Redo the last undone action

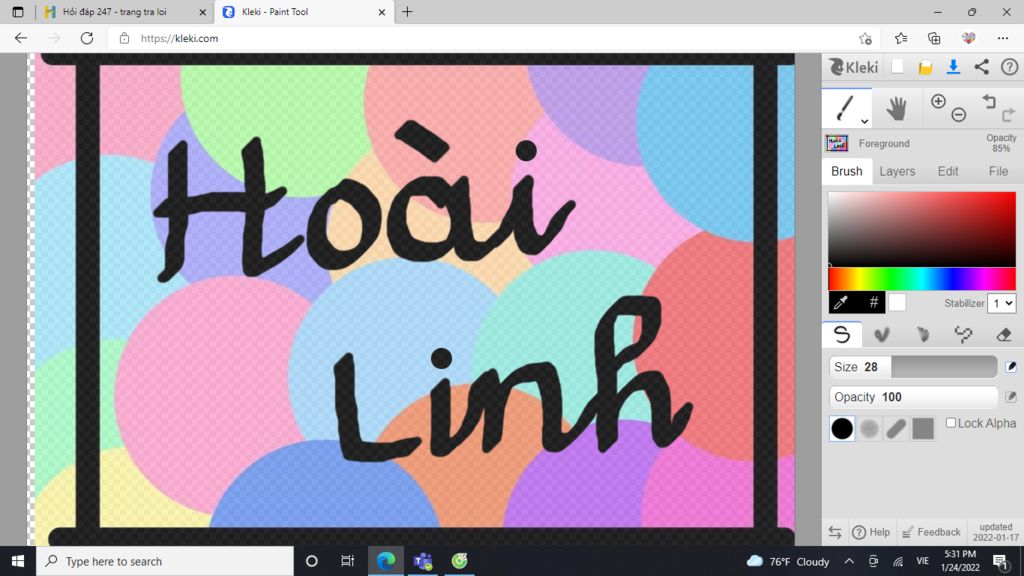[1008, 115]
